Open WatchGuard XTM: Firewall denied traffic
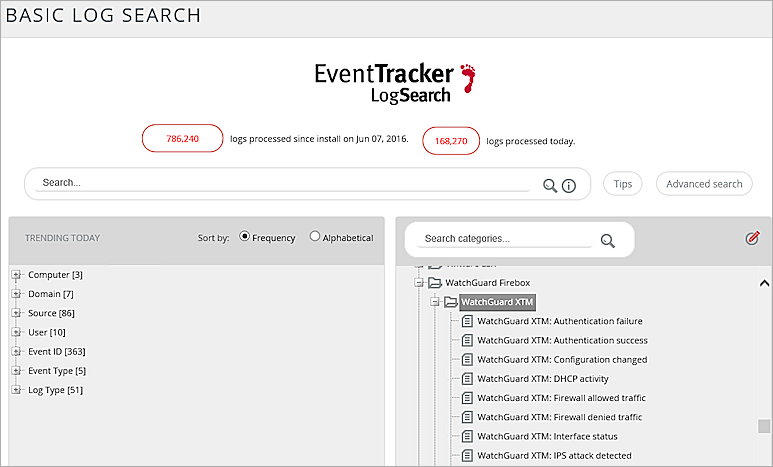The width and height of the screenshot is (773, 467). pos(559,417)
